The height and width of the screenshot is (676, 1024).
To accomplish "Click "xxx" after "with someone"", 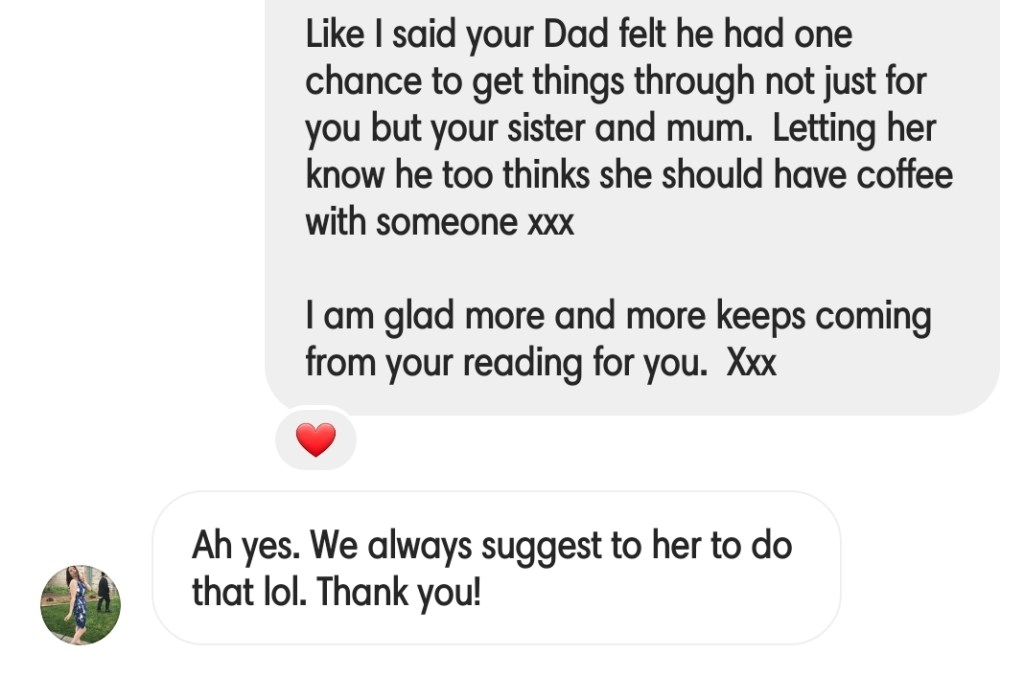I will pos(550,221).
